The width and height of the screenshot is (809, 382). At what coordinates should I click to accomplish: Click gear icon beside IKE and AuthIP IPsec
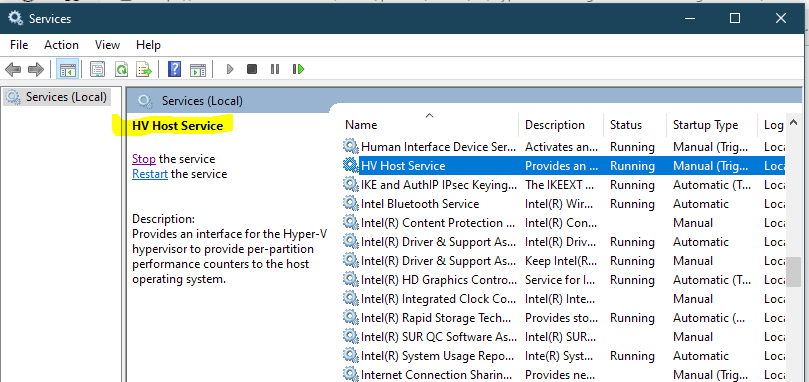pyautogui.click(x=350, y=184)
